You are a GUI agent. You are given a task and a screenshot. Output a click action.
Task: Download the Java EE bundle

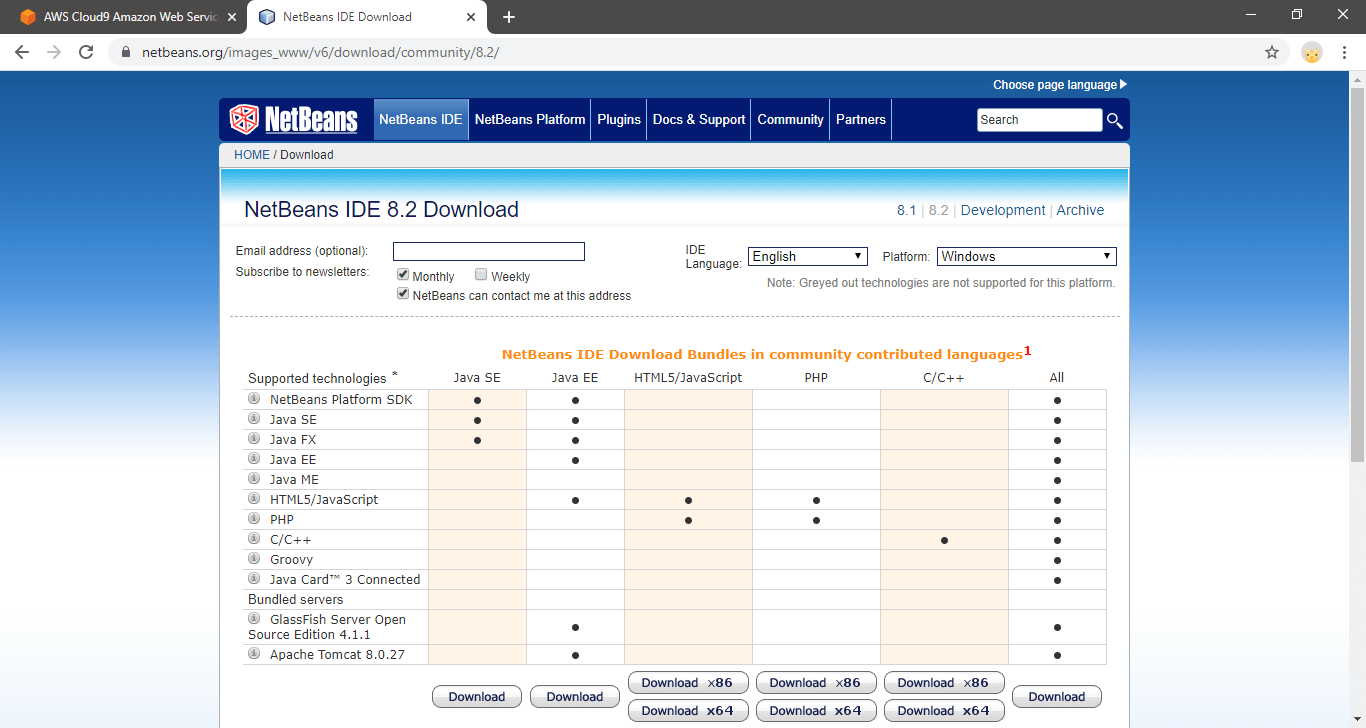(x=575, y=697)
